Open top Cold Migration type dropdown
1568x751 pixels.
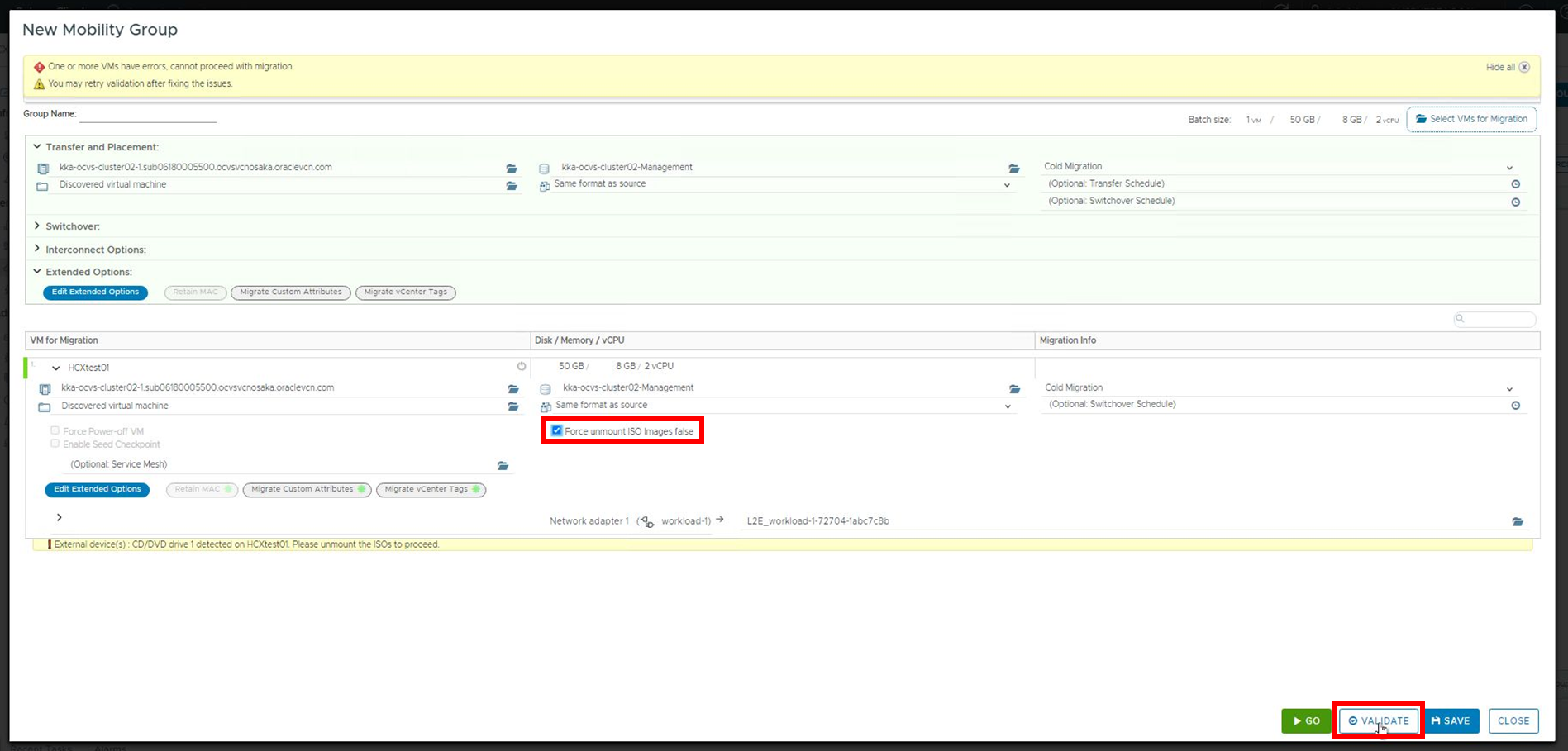coord(1509,168)
